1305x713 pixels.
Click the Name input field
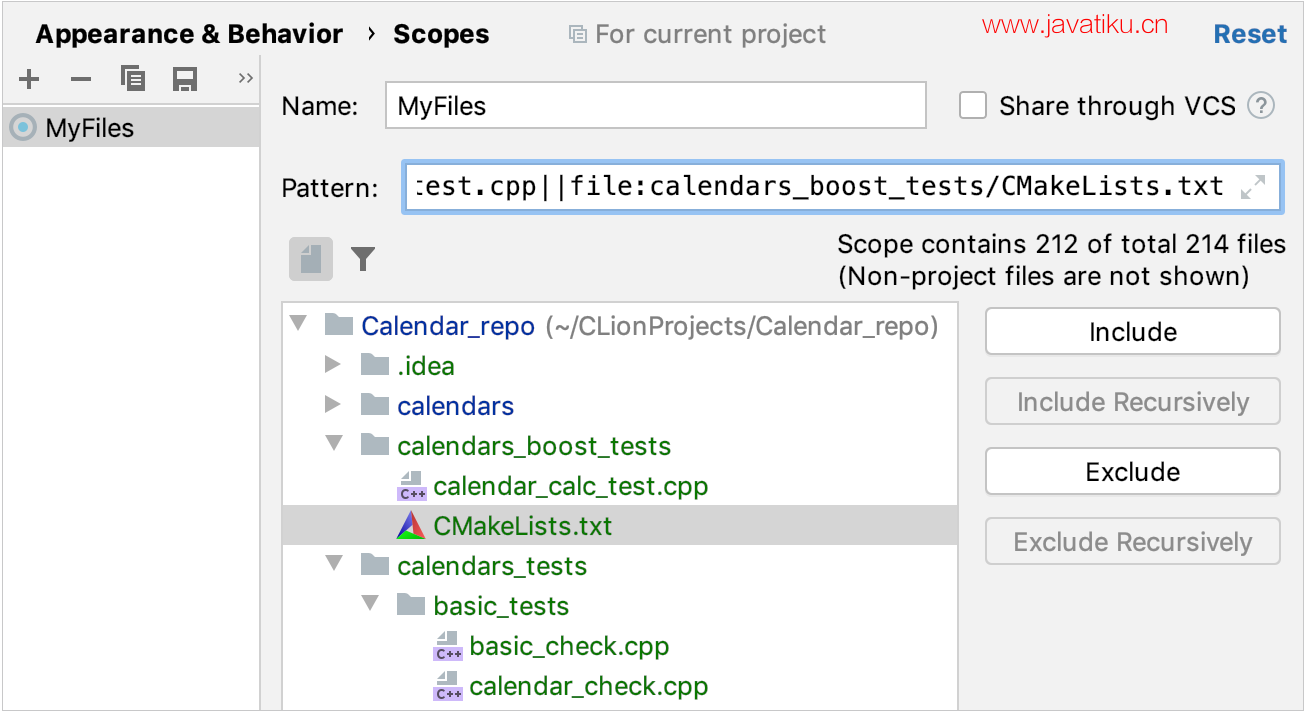(655, 106)
